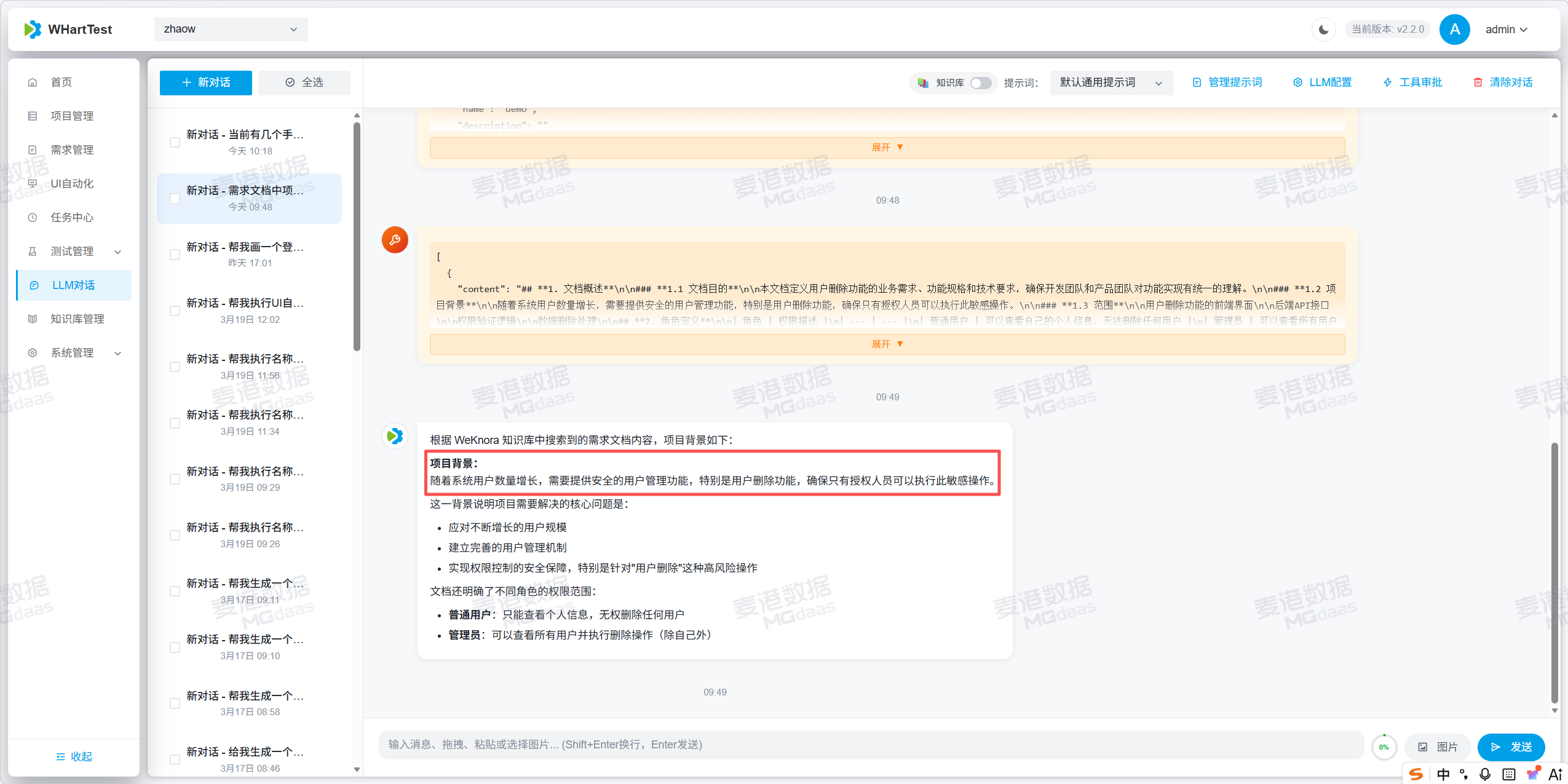The height and width of the screenshot is (784, 1568).
Task: Toggle the 知识库 switch
Action: click(980, 82)
